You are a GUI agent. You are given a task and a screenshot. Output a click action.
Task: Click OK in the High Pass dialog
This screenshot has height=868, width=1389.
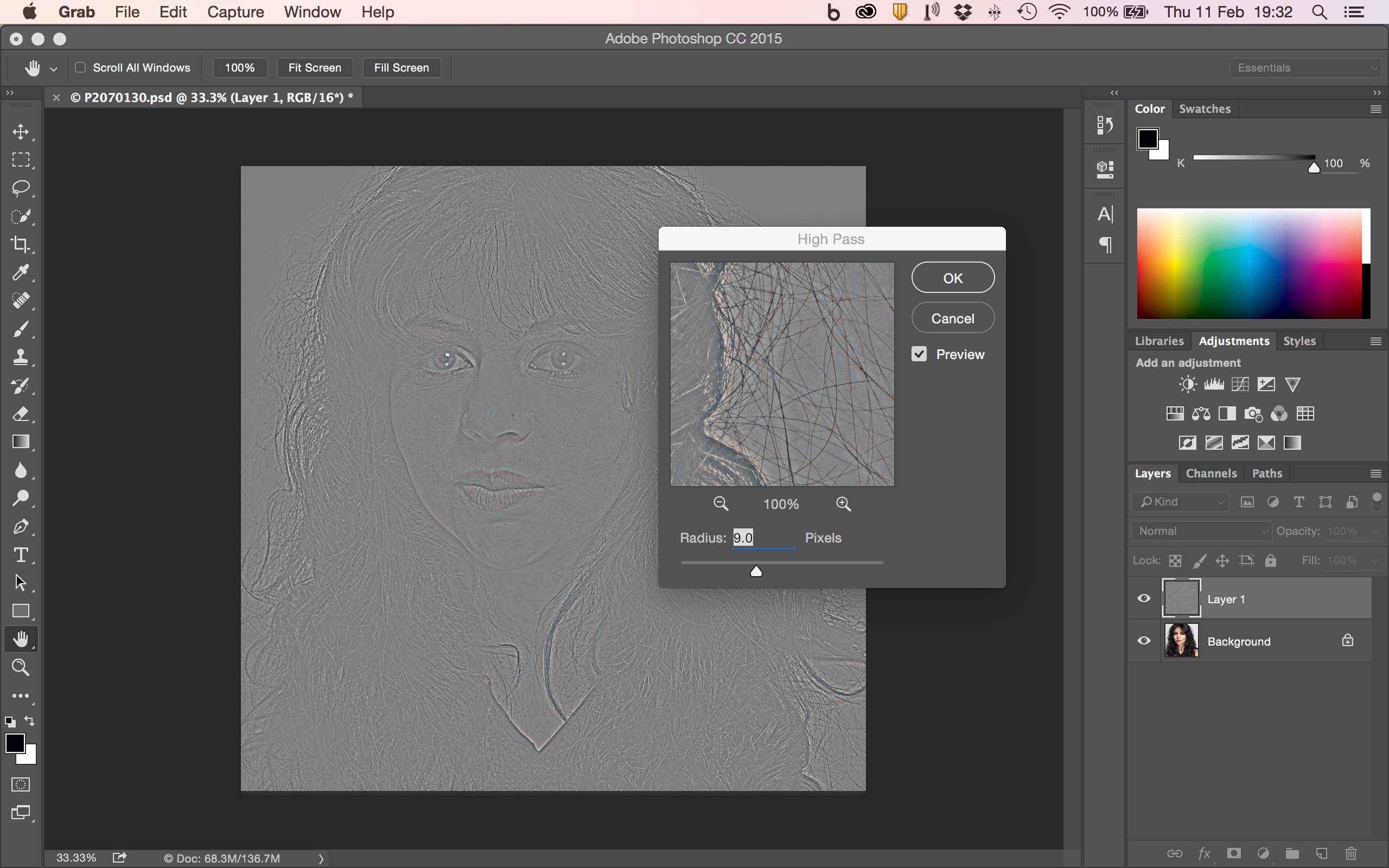click(x=952, y=278)
